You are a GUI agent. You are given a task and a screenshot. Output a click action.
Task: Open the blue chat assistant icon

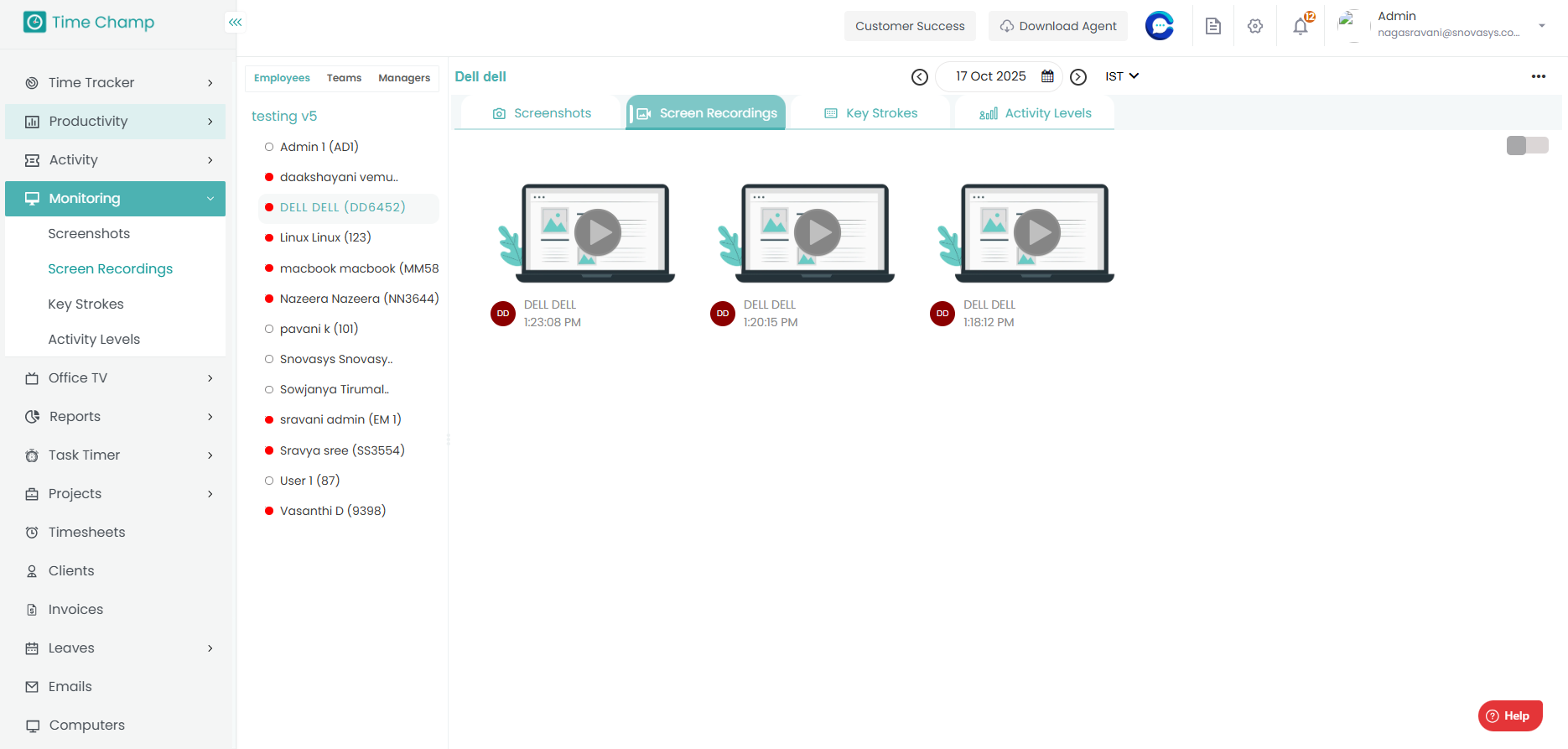(x=1160, y=26)
